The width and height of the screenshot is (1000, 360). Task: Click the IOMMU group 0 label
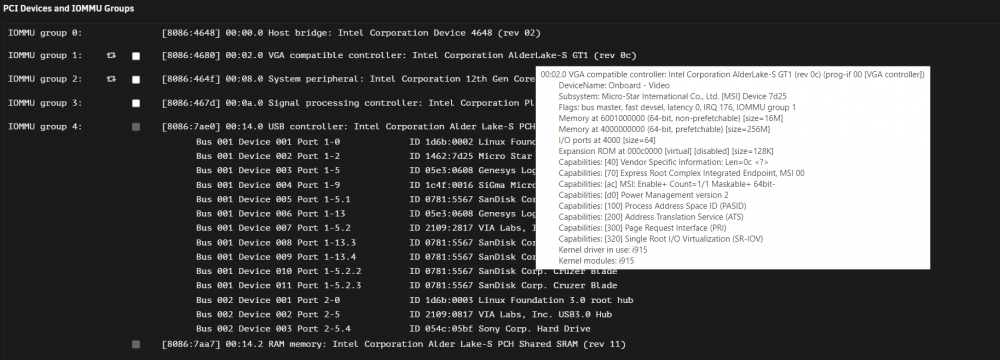(45, 33)
